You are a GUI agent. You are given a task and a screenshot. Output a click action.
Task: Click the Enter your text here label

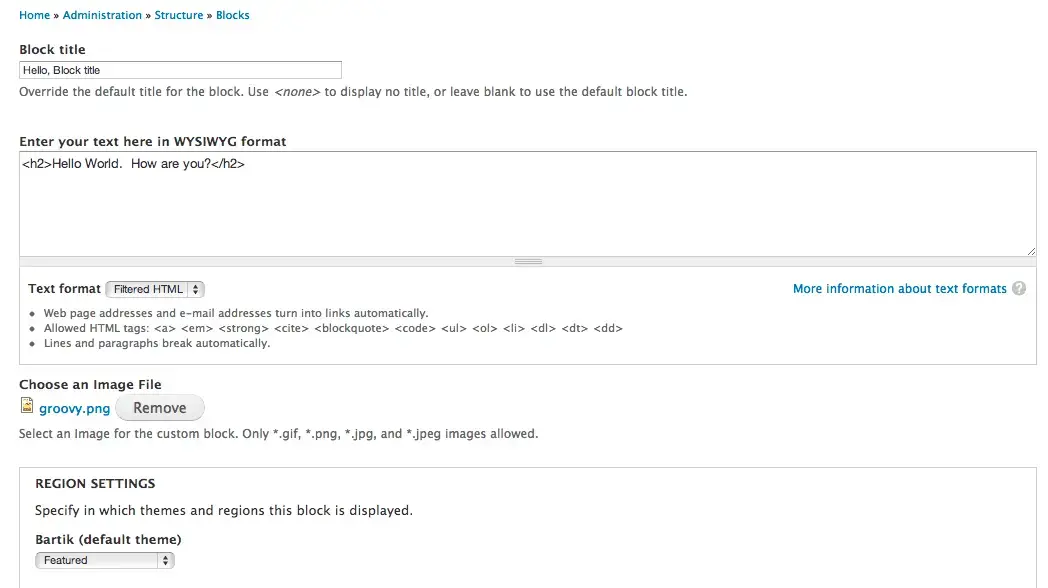(x=152, y=141)
